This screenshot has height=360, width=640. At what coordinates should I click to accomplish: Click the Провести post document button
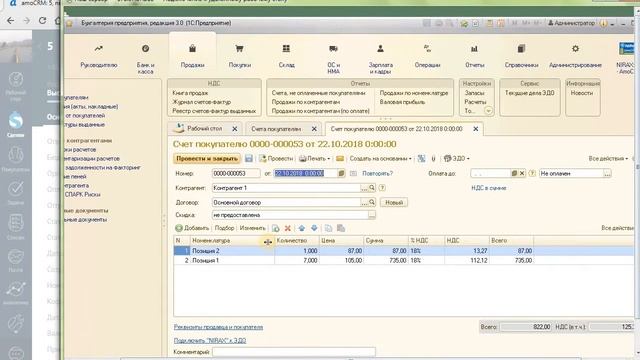click(276, 158)
